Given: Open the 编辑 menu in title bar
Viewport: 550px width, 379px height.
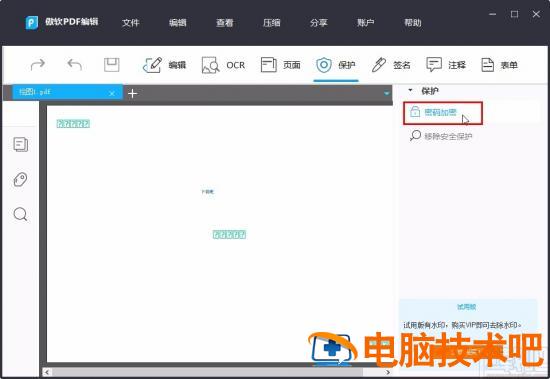Looking at the screenshot, I should coord(177,23).
